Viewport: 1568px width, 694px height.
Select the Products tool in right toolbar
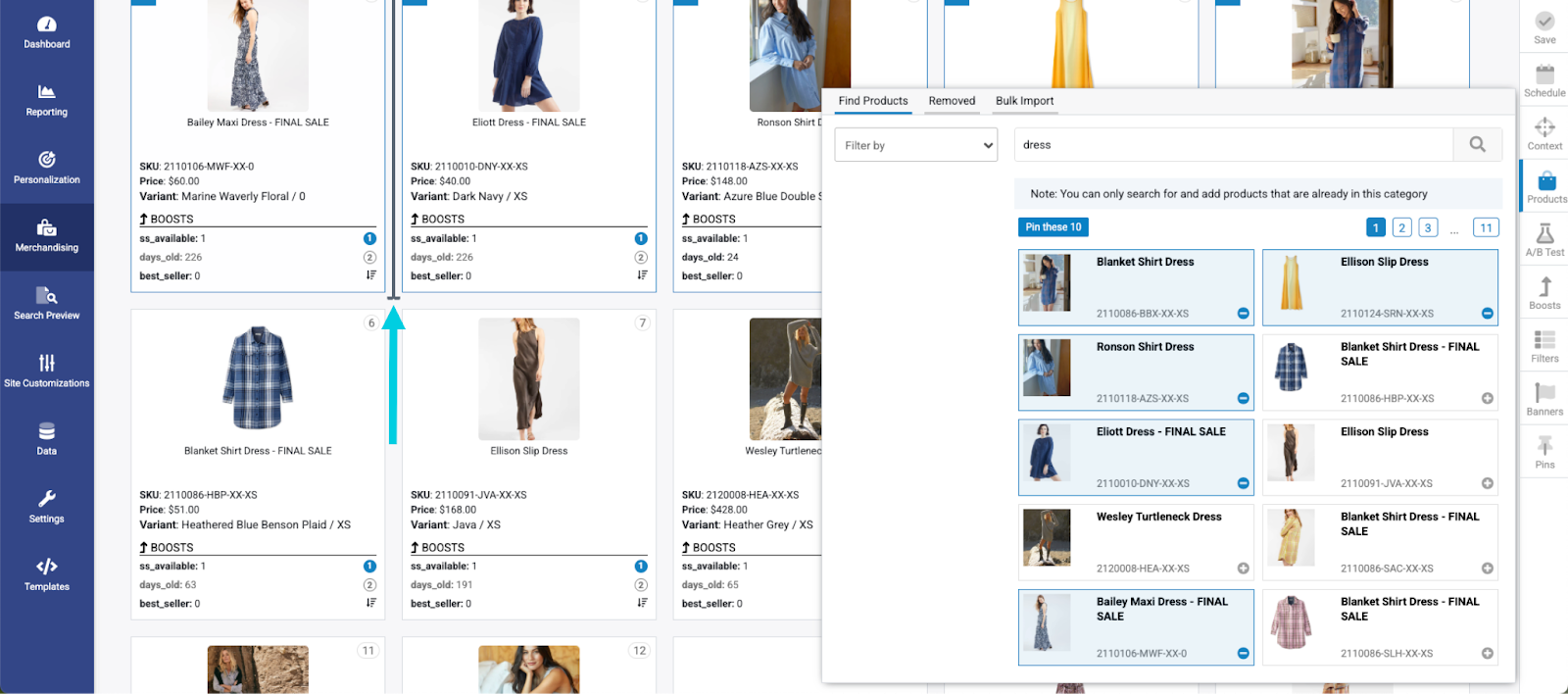click(1546, 186)
